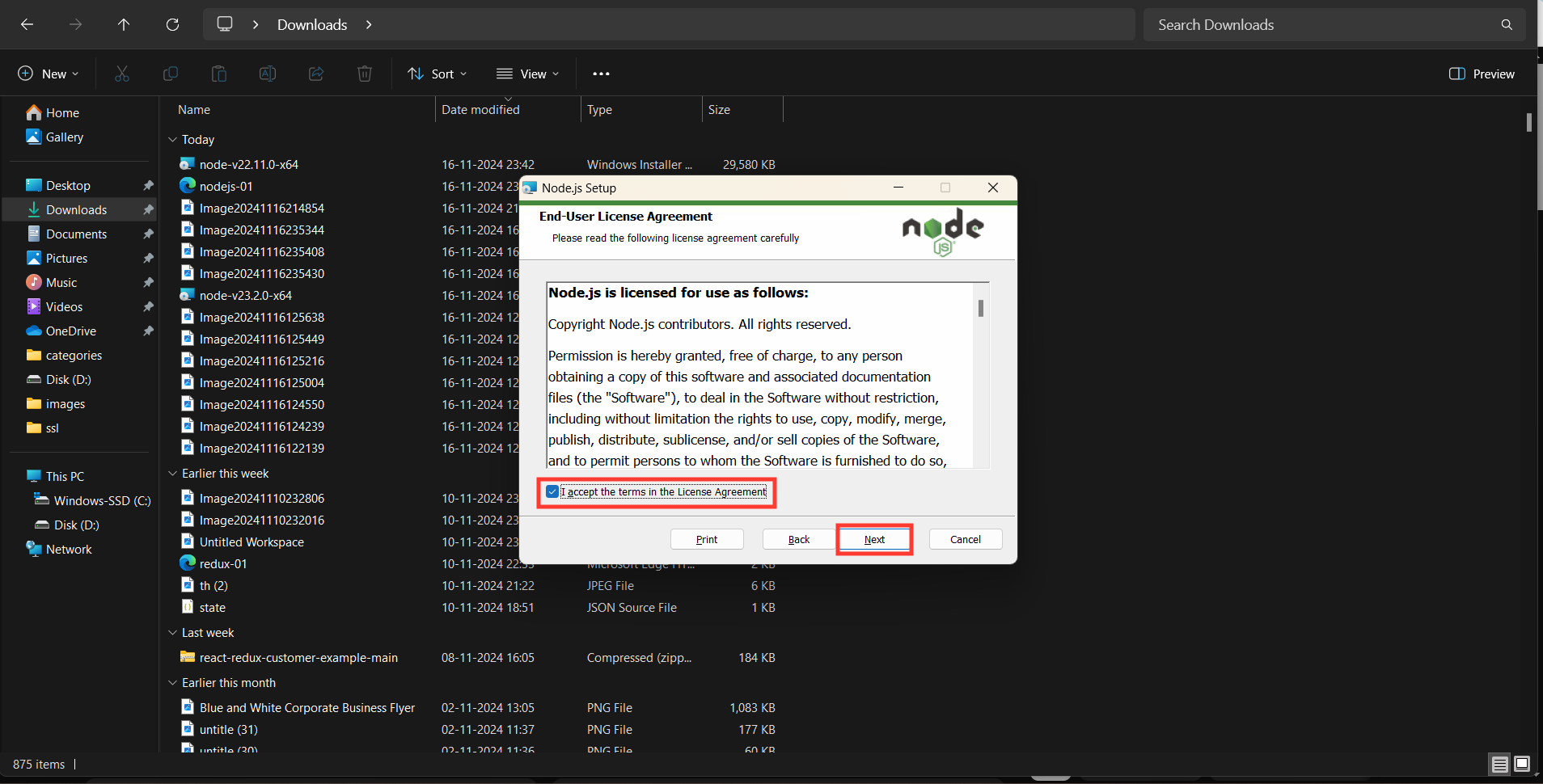Open the See more ellipsis menu
The height and width of the screenshot is (784, 1543).
click(x=601, y=74)
